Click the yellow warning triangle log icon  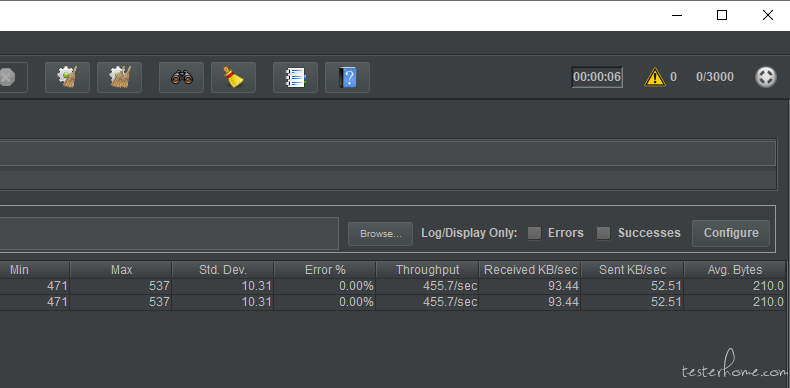(654, 77)
